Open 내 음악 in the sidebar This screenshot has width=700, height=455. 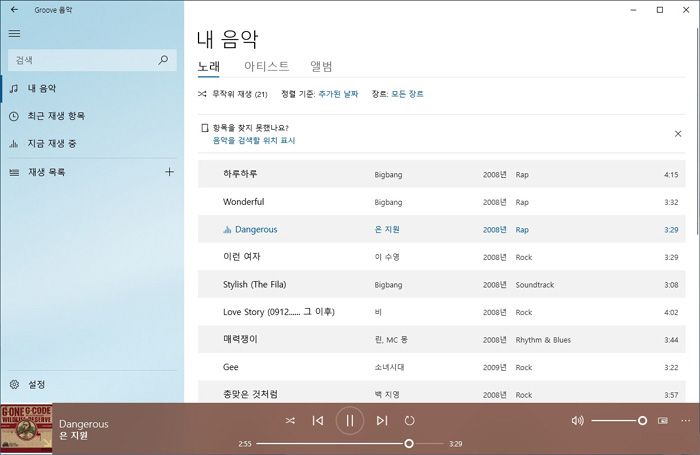coord(92,88)
